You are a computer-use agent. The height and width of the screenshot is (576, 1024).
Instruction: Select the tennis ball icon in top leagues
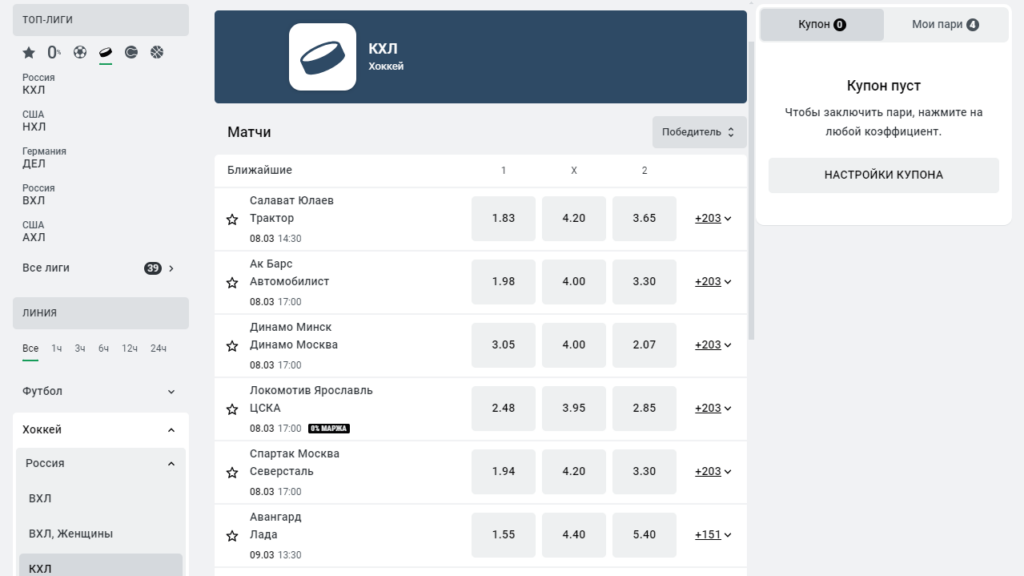pyautogui.click(x=131, y=52)
